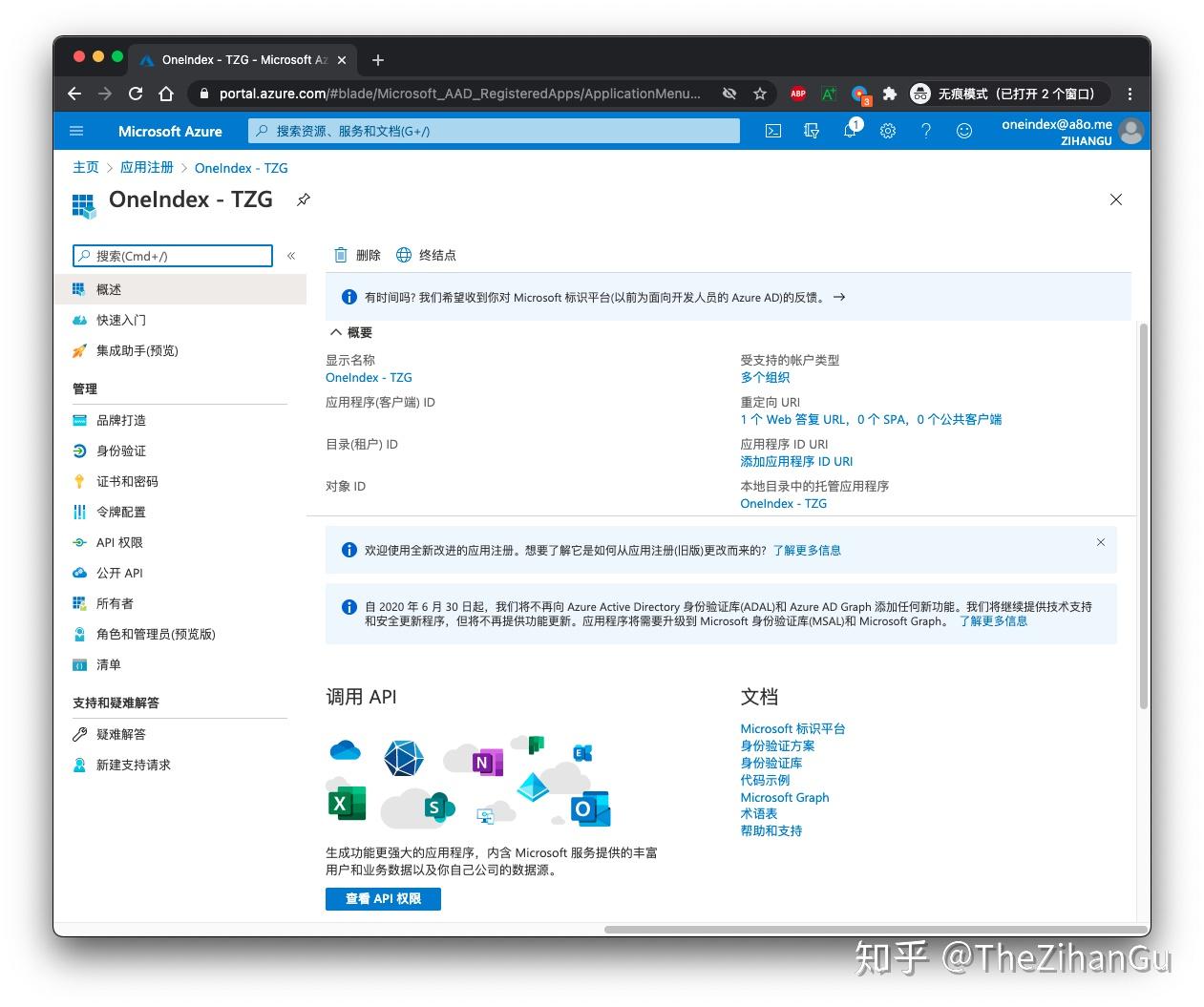This screenshot has width=1204, height=1007.
Task: Dismiss the 欢迎使用 notification banner
Action: pos(1100,541)
